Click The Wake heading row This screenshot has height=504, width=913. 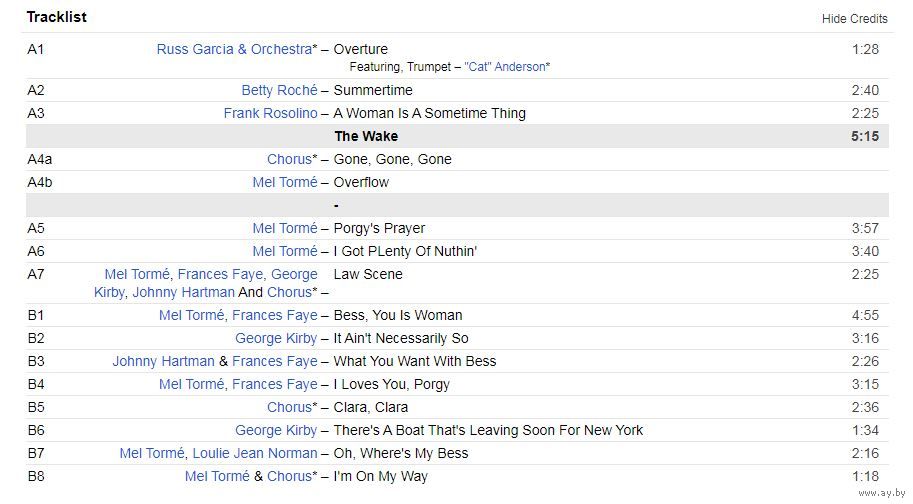(x=457, y=136)
